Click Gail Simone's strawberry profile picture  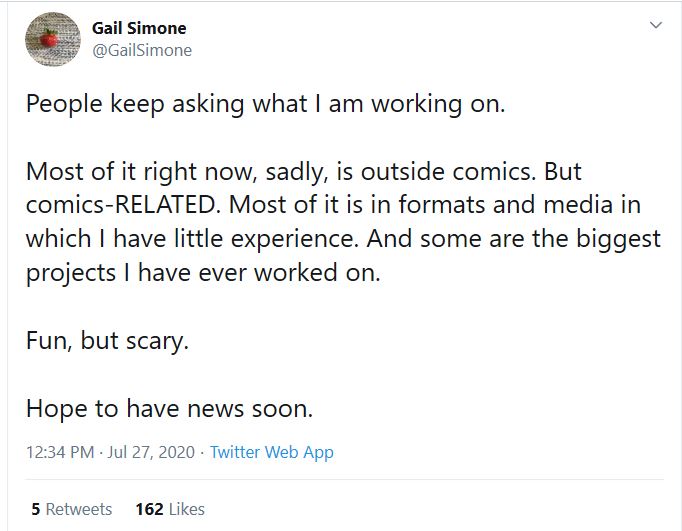(52, 39)
